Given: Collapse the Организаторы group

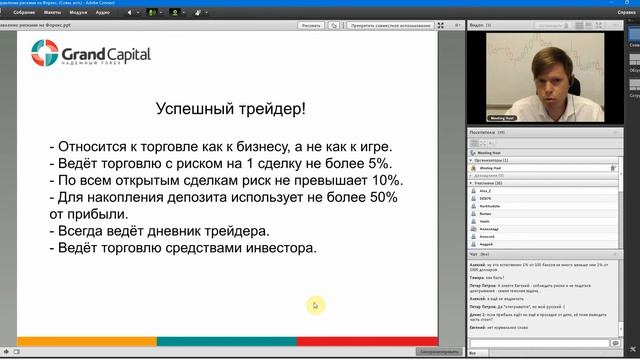Looking at the screenshot, I should [471, 160].
